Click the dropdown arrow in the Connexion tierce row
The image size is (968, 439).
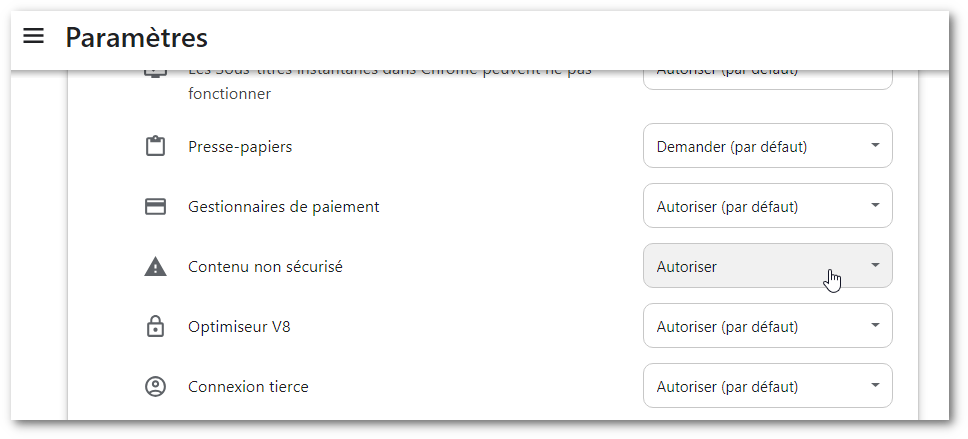tap(875, 386)
